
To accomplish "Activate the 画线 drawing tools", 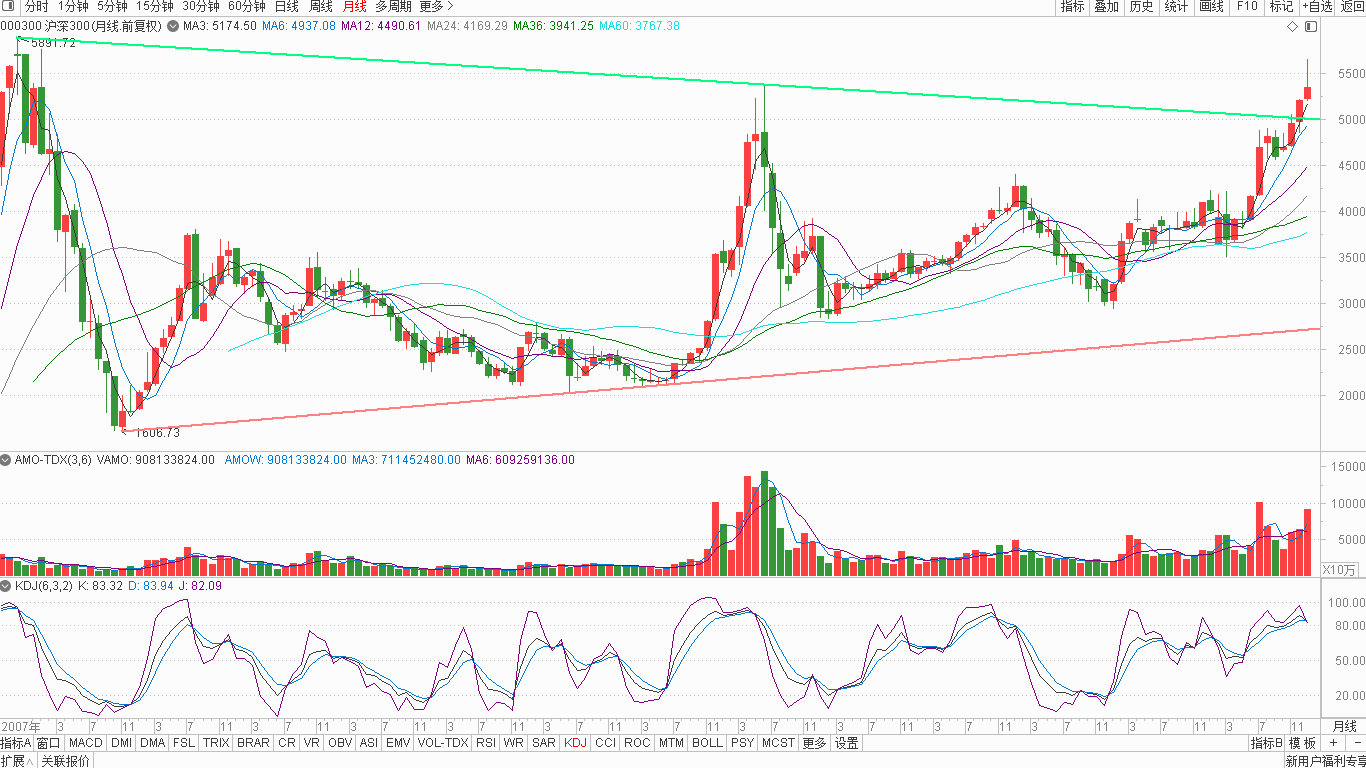I will pos(1211,6).
